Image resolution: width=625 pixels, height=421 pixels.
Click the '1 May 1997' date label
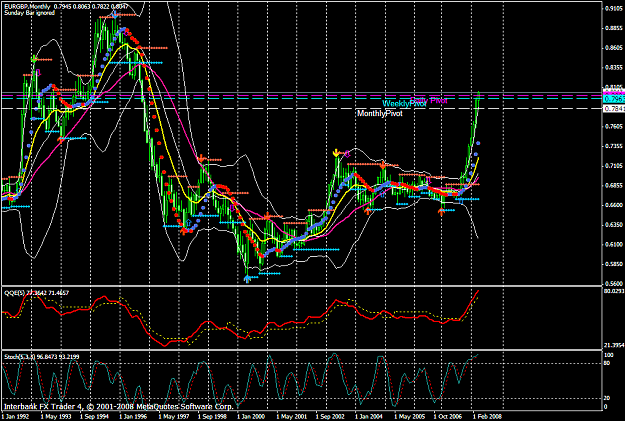(x=173, y=417)
